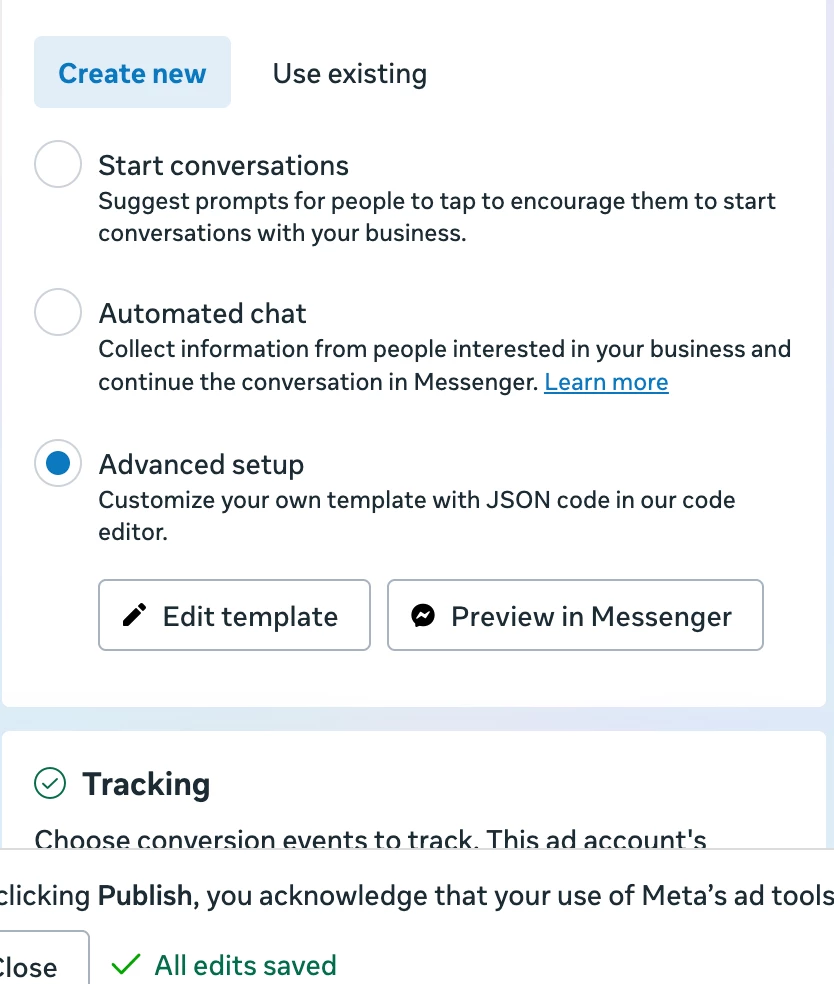Screen dimensions: 834x984
Task: Click the All edits saved status text
Action: click(x=245, y=965)
